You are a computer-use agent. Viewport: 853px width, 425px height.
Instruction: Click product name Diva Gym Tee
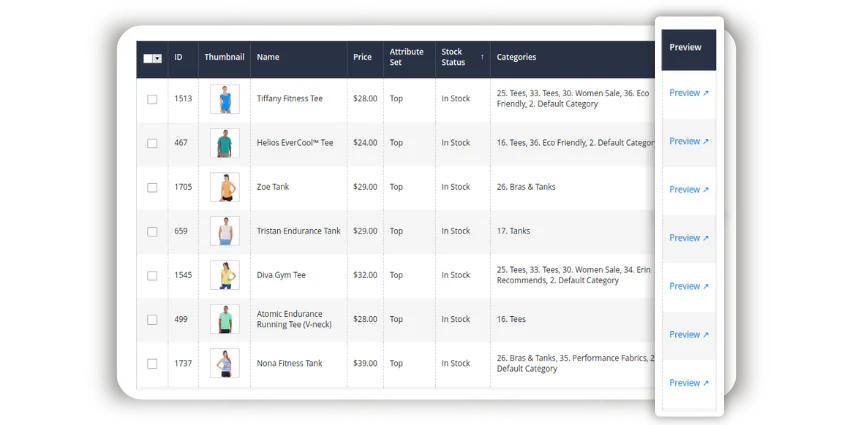(281, 275)
